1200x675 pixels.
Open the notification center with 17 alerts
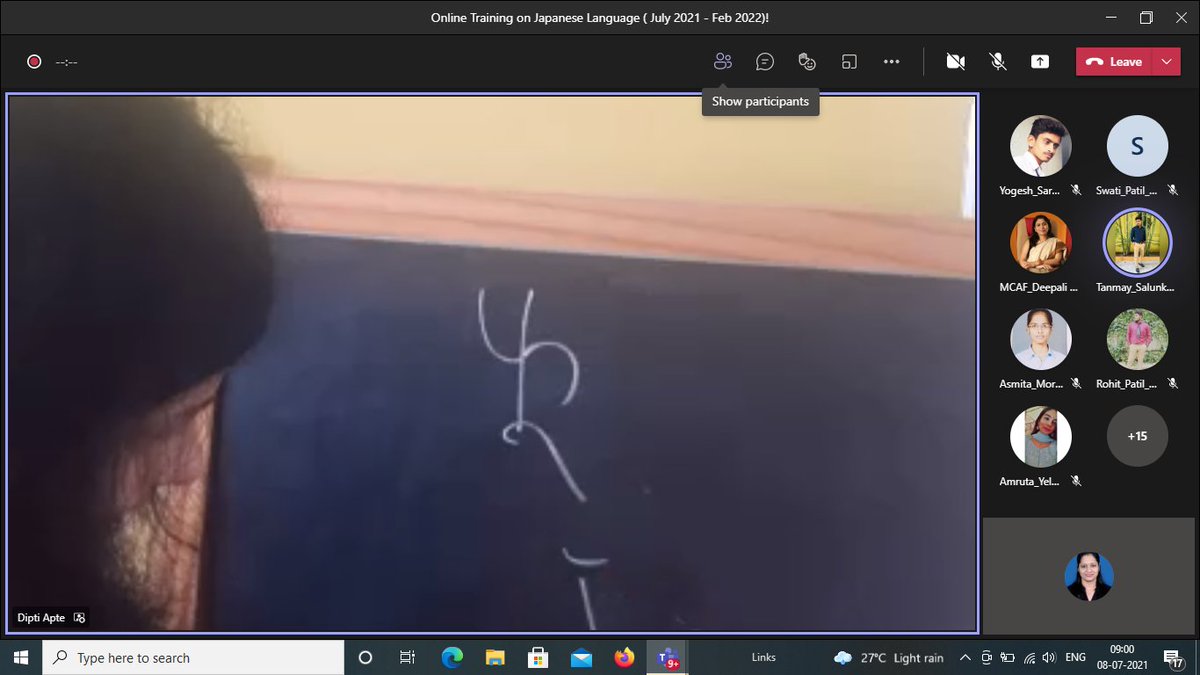1176,657
